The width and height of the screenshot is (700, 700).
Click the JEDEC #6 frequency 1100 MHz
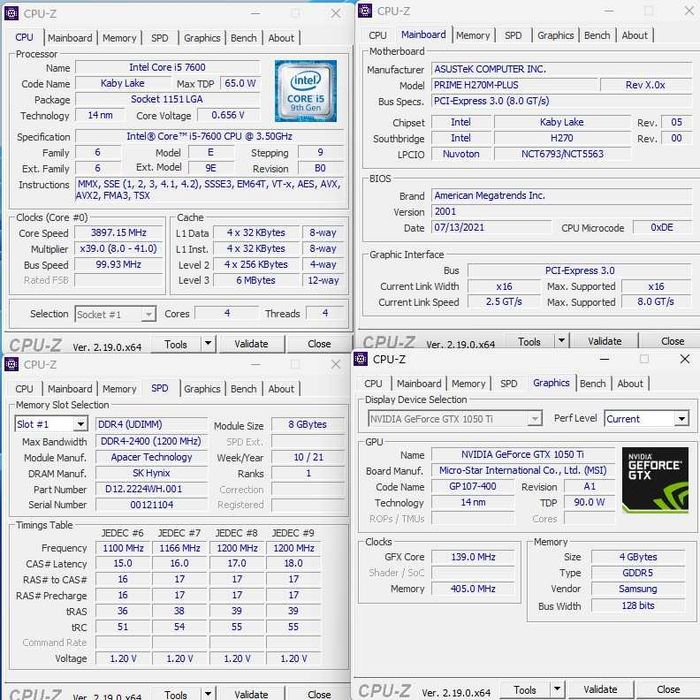(x=123, y=548)
